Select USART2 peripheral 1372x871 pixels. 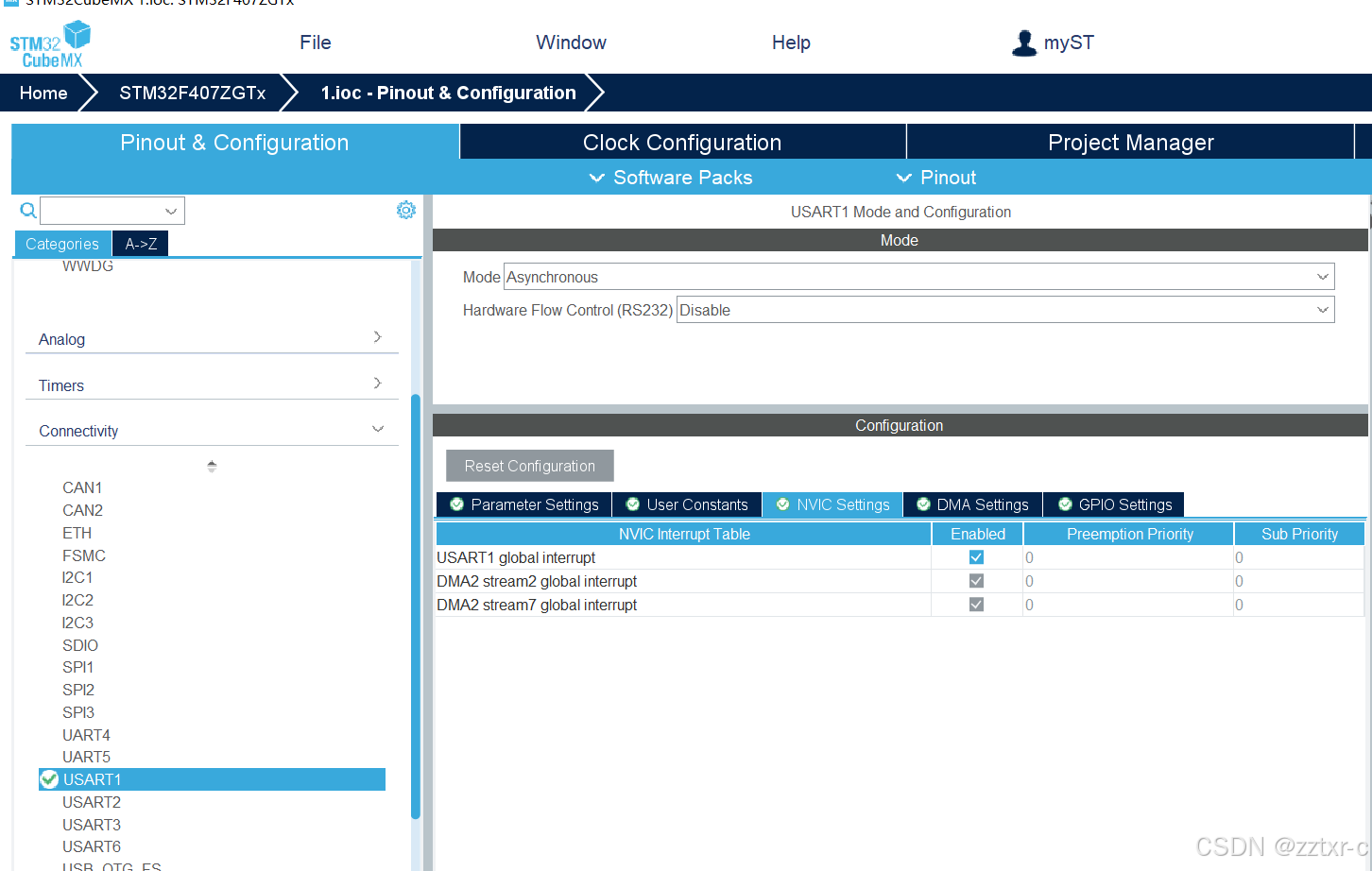tap(92, 802)
